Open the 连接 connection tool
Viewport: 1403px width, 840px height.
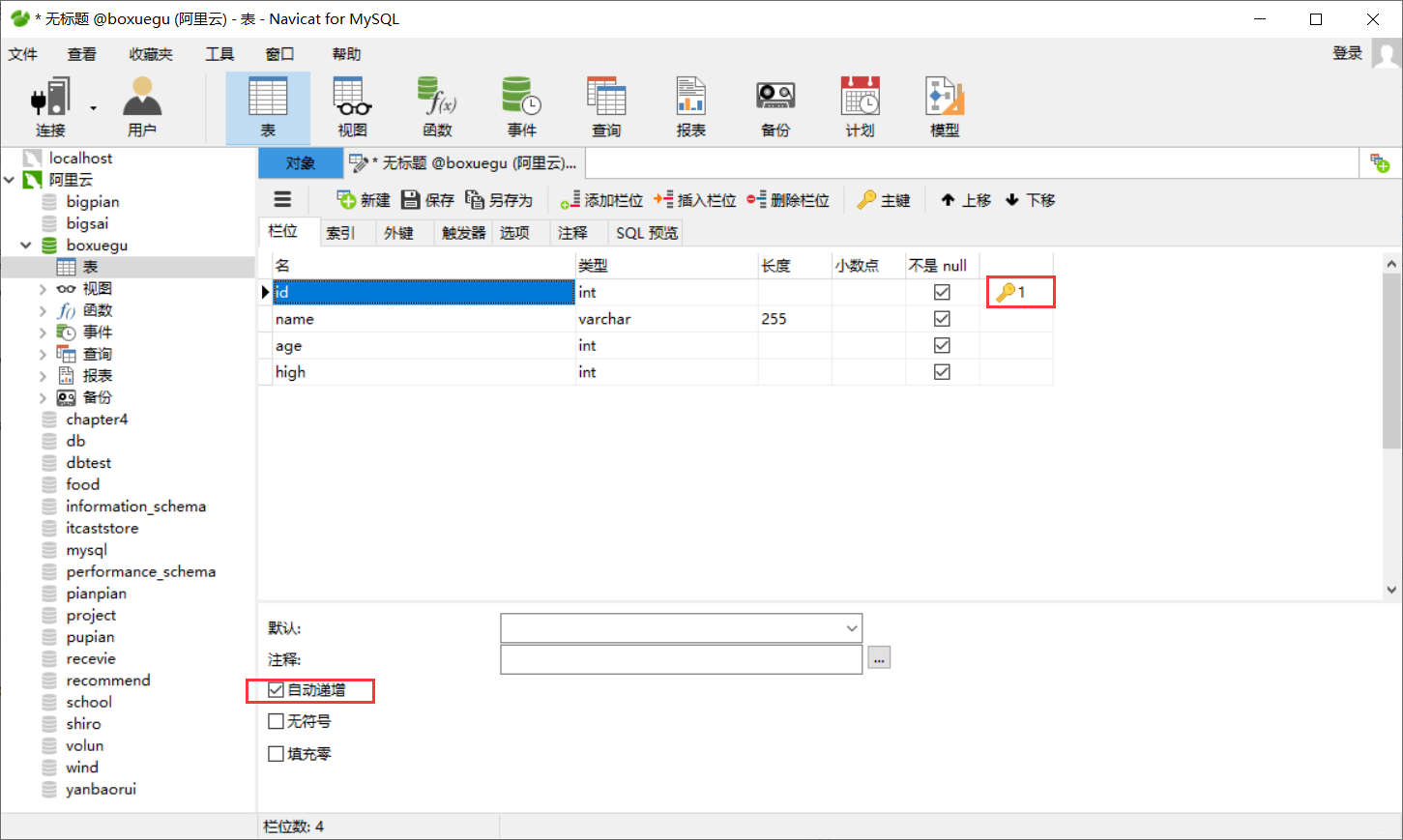click(x=50, y=107)
